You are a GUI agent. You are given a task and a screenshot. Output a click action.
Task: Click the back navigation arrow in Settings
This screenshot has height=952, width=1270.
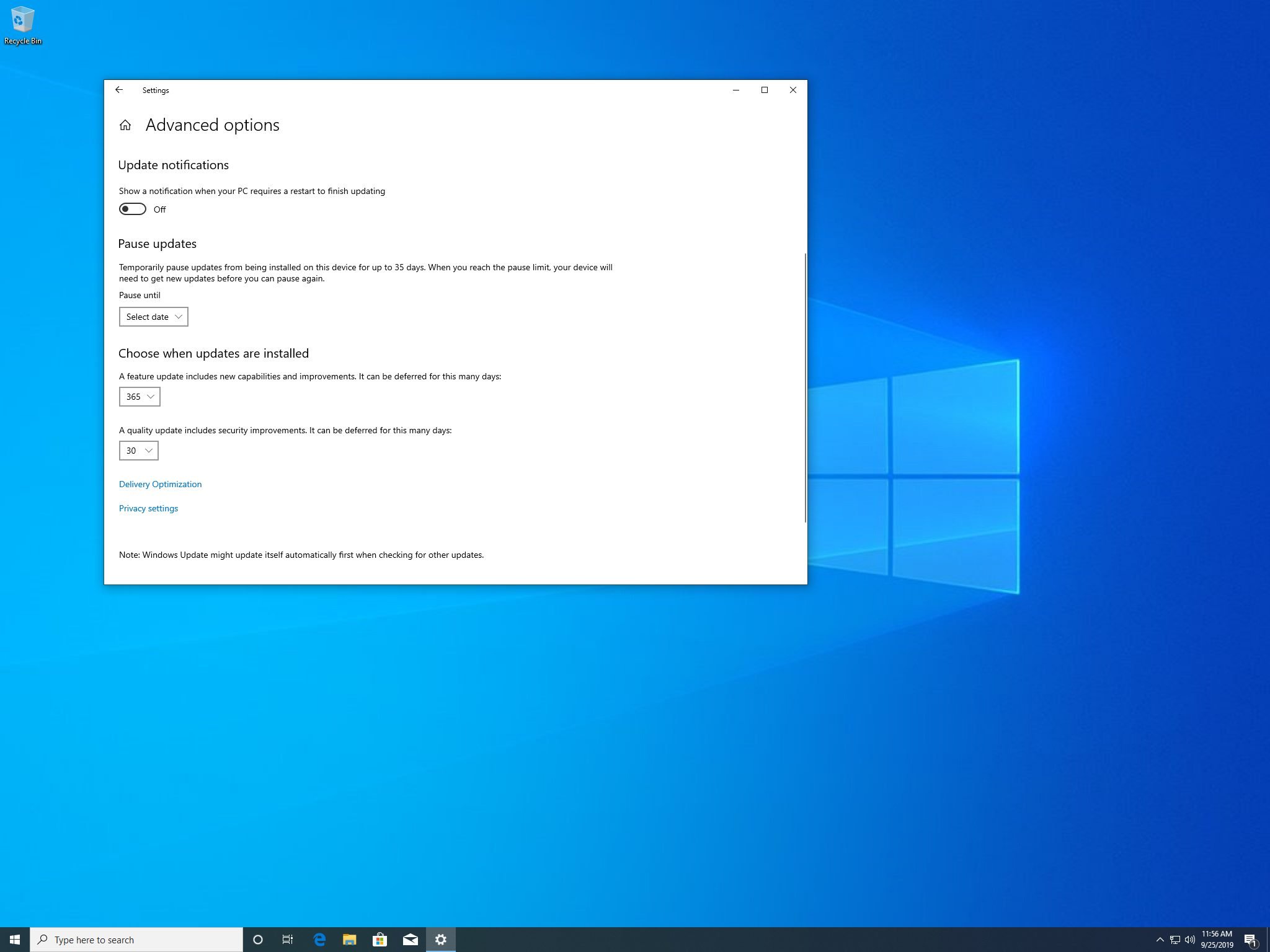(x=119, y=89)
